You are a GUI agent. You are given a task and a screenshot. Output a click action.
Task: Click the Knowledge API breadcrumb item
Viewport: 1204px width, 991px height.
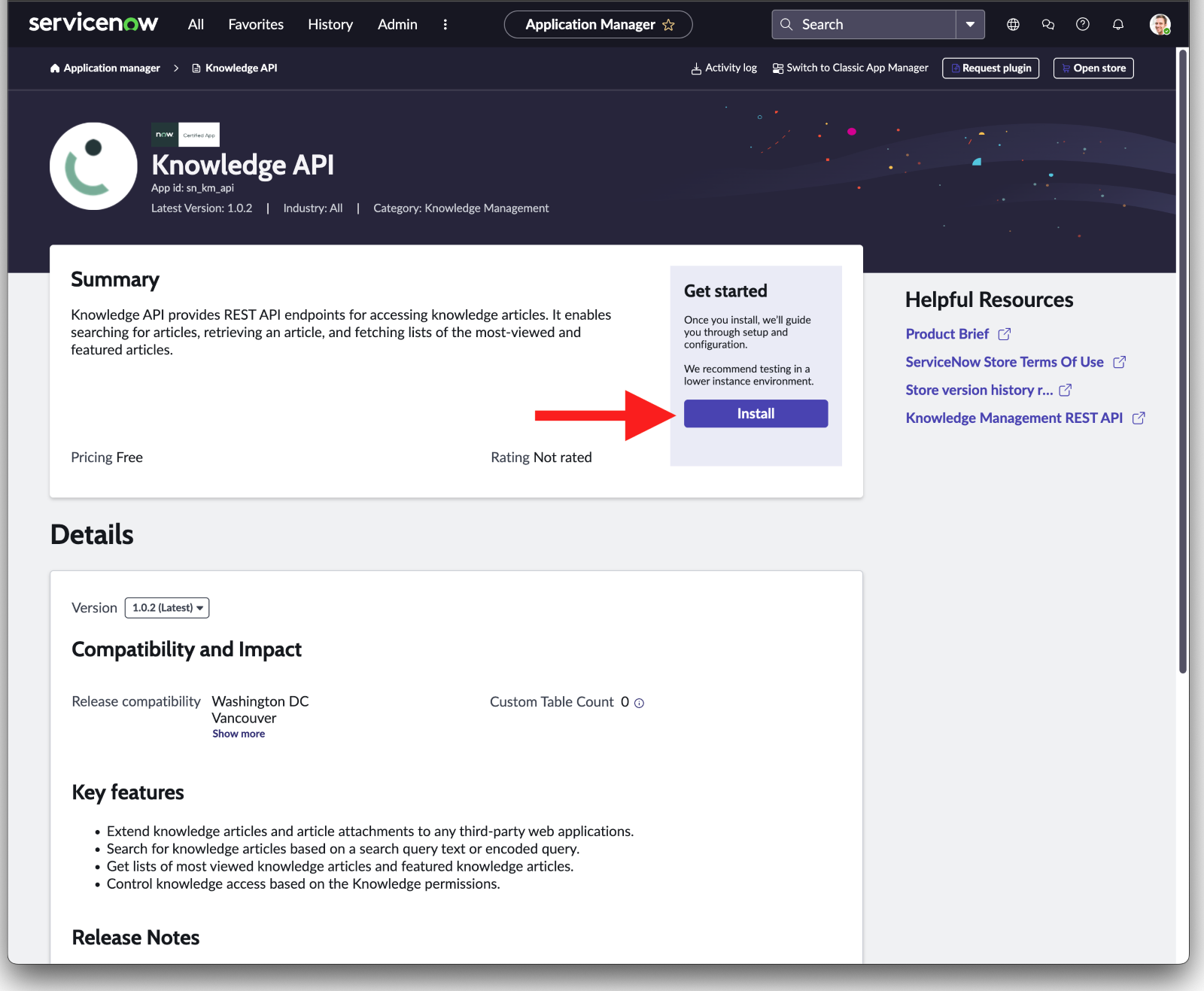click(x=235, y=68)
